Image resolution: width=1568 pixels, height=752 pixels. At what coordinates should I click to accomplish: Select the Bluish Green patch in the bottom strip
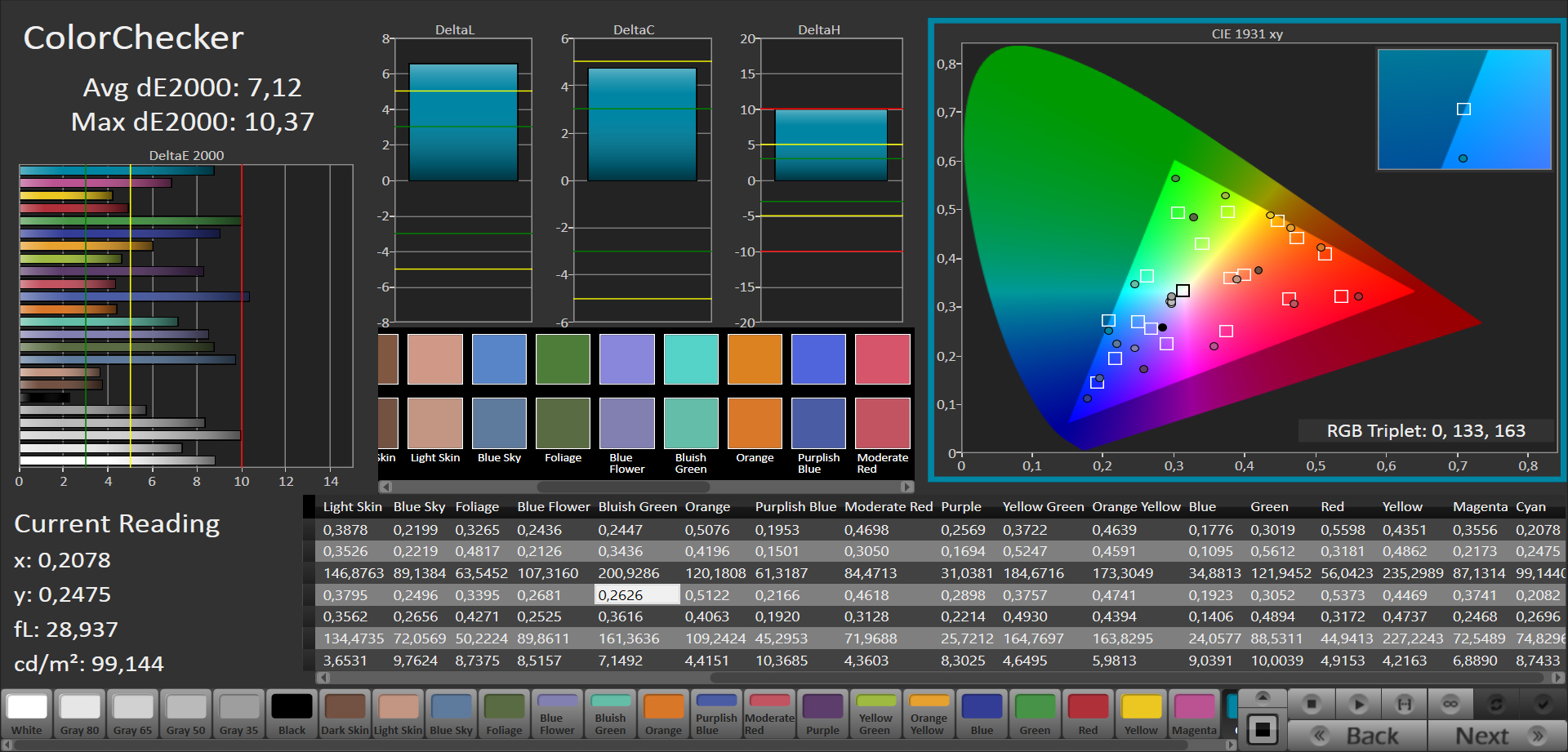point(610,714)
